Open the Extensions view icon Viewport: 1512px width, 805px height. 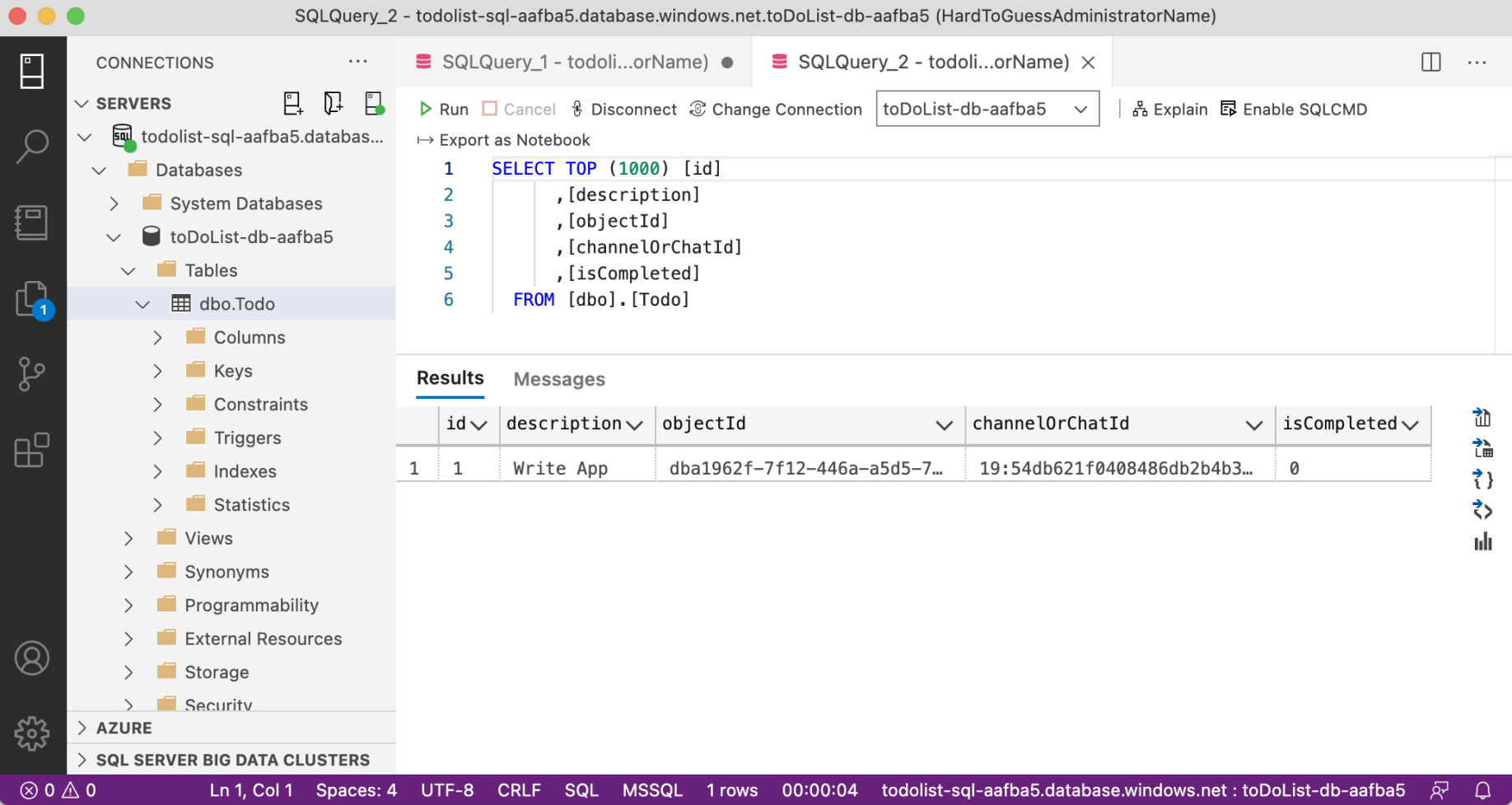point(32,451)
